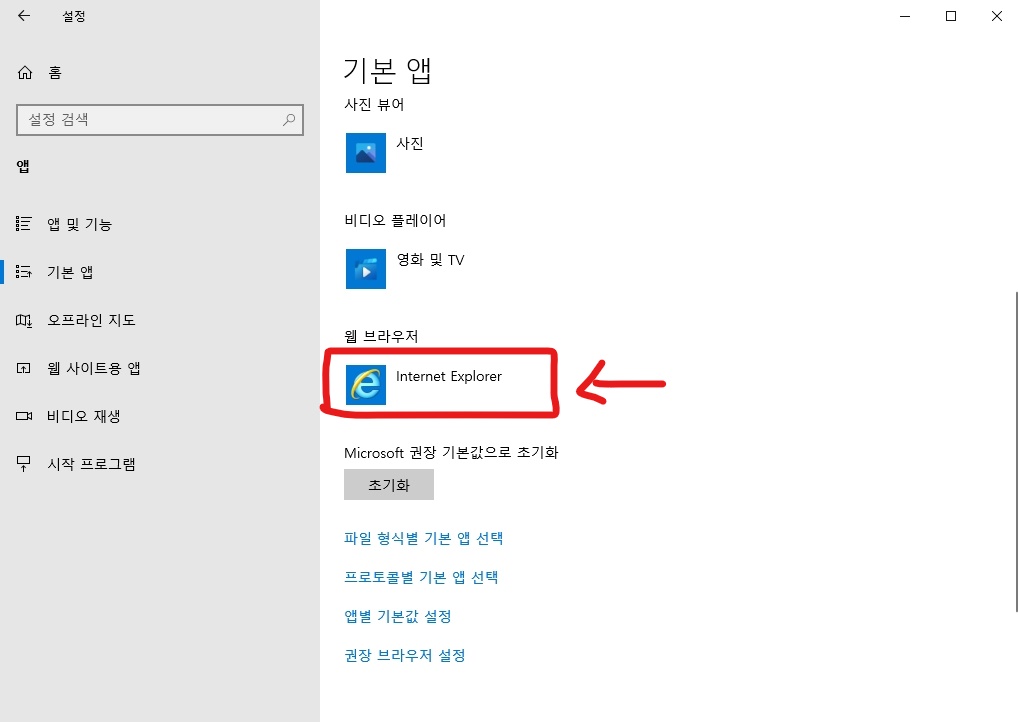Click the 비디오 재생 camera icon

23,416
